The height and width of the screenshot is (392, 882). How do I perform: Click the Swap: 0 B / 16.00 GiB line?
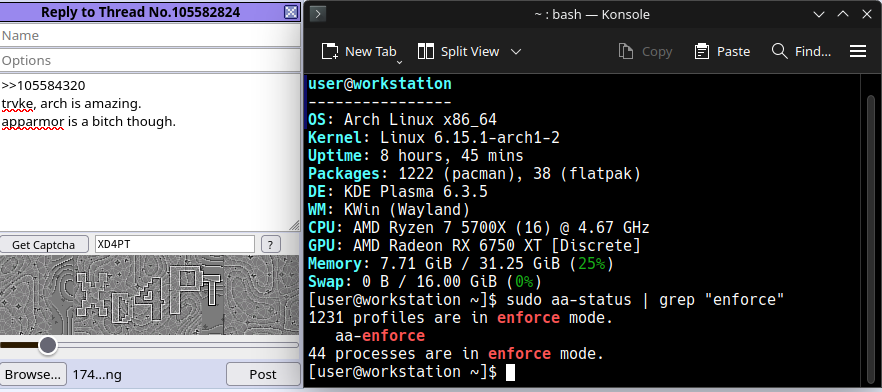(425, 282)
